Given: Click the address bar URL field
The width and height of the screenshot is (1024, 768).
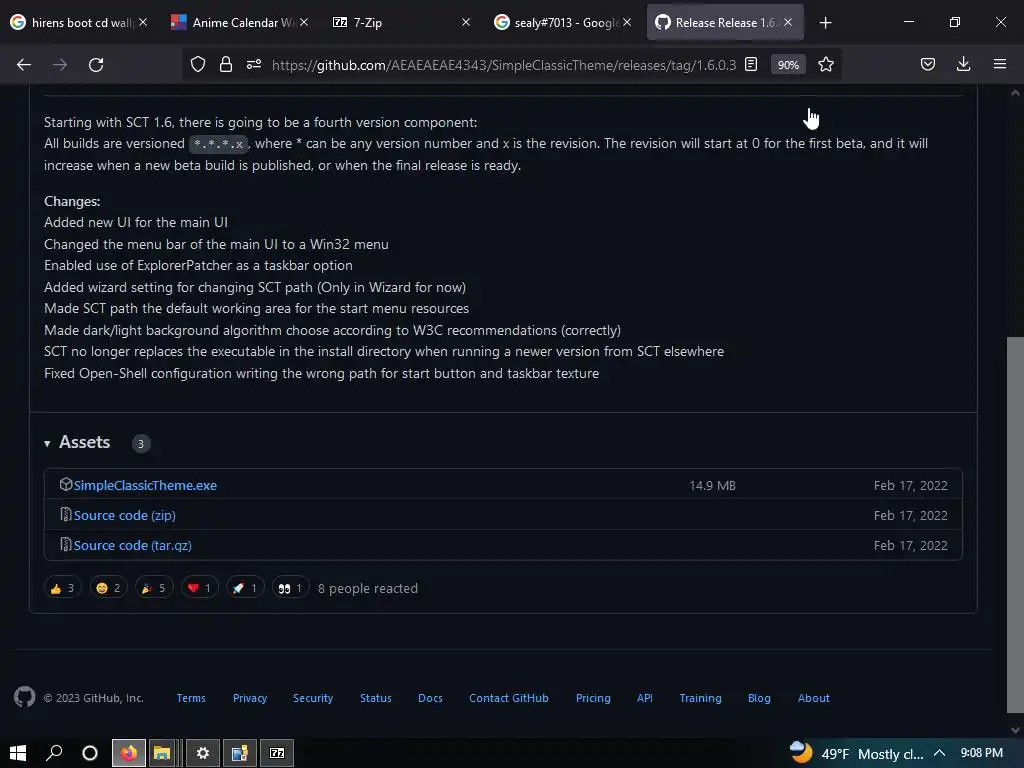Looking at the screenshot, I should 504,65.
